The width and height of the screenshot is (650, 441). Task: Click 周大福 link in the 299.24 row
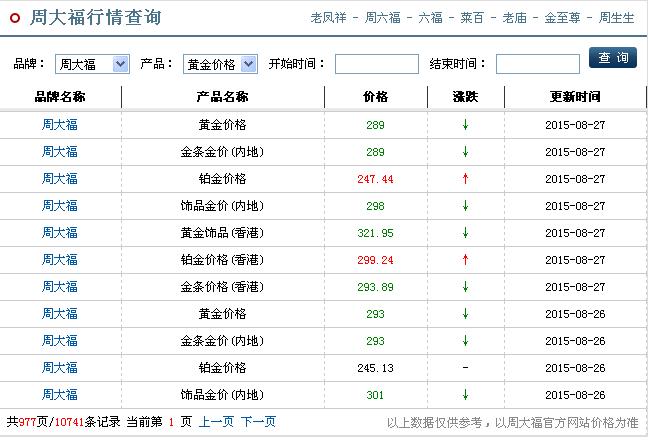(60, 259)
